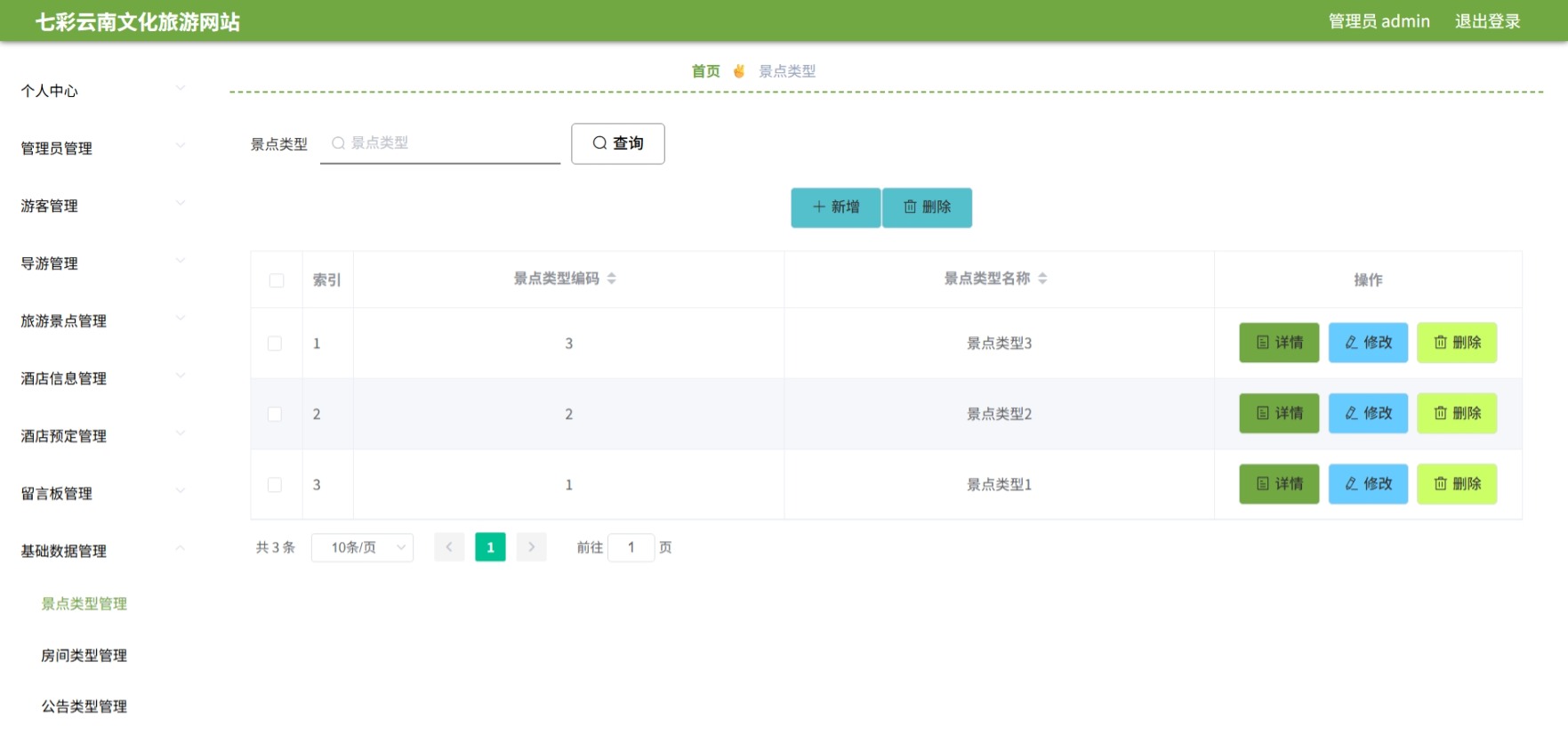Expand the 旅游景点管理 menu
The width and height of the screenshot is (1568, 751).
point(103,321)
